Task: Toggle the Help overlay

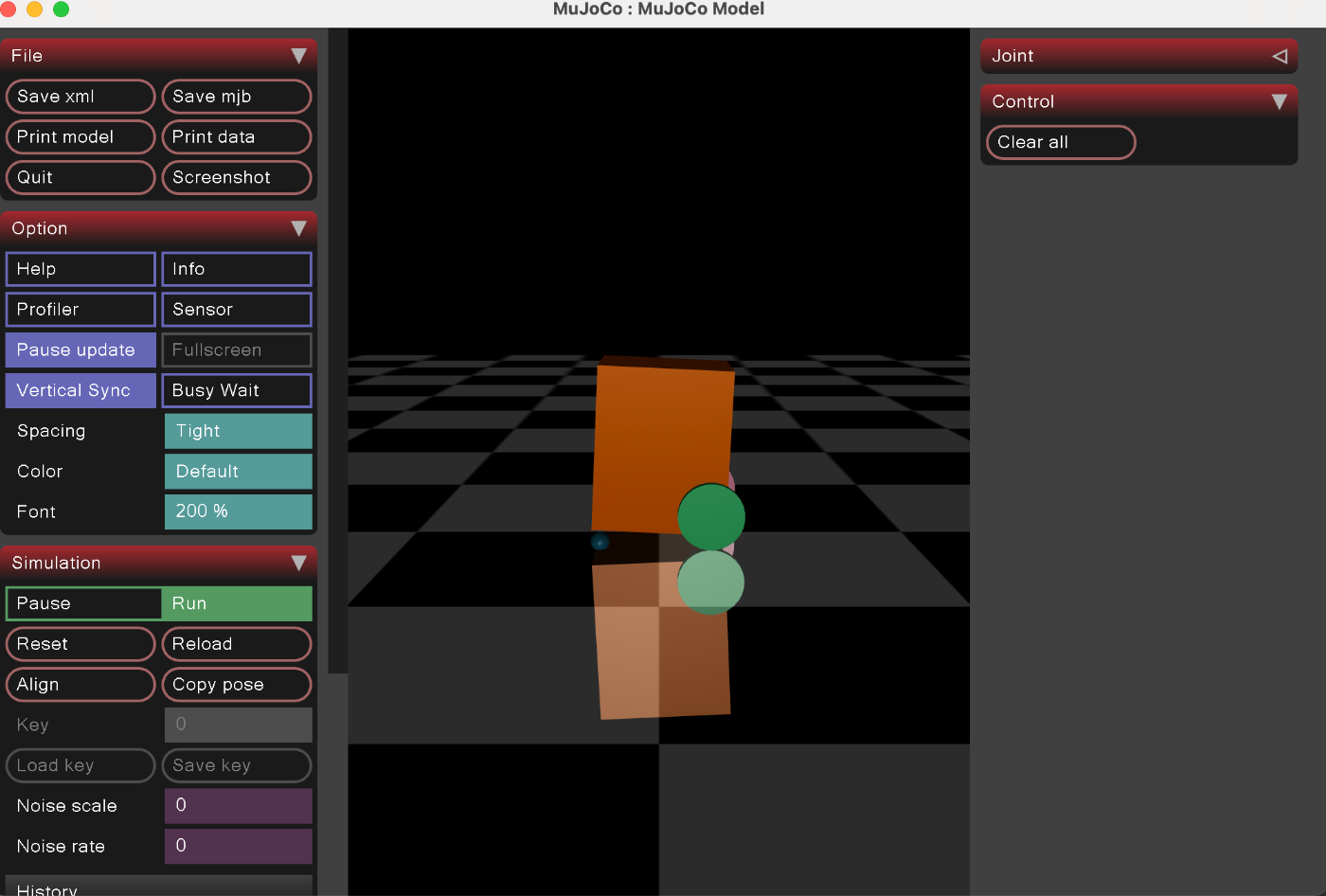Action: point(81,269)
